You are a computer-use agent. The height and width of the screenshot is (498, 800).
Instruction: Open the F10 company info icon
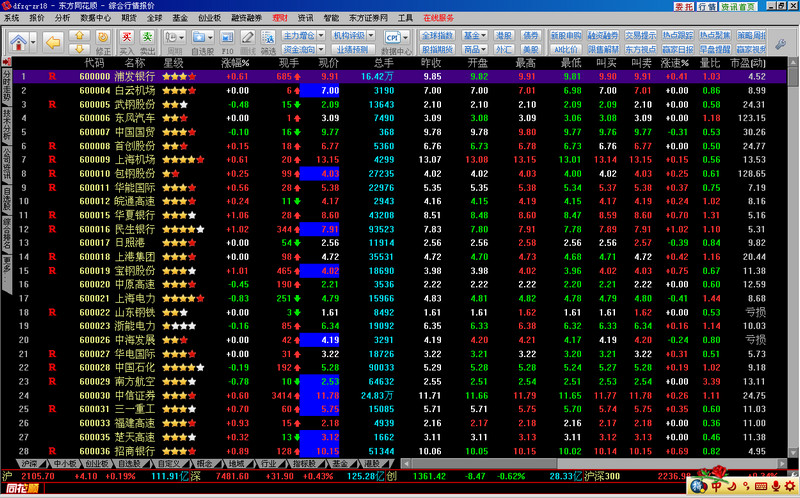pos(227,37)
